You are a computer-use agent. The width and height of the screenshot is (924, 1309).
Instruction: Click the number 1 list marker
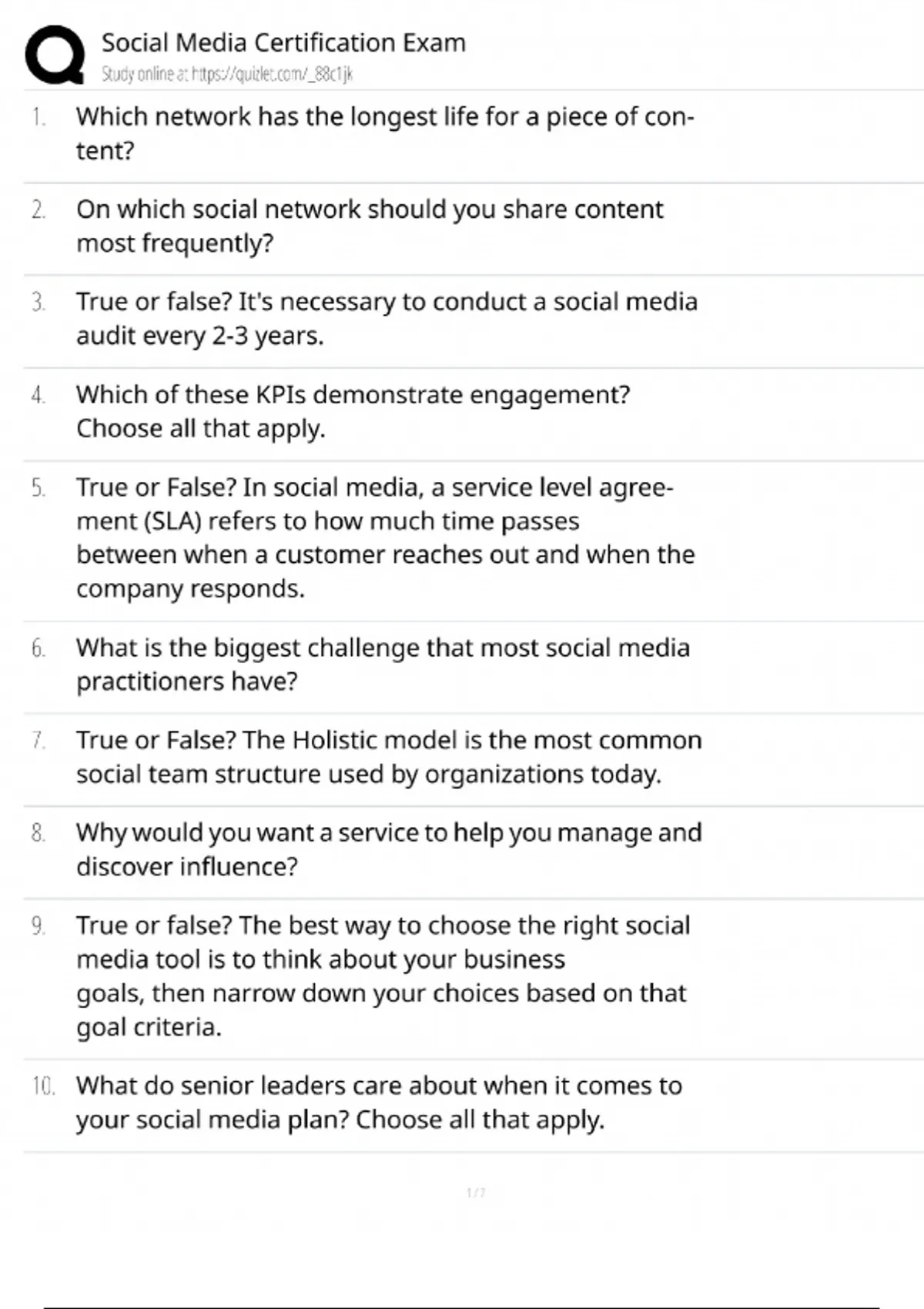coord(38,117)
